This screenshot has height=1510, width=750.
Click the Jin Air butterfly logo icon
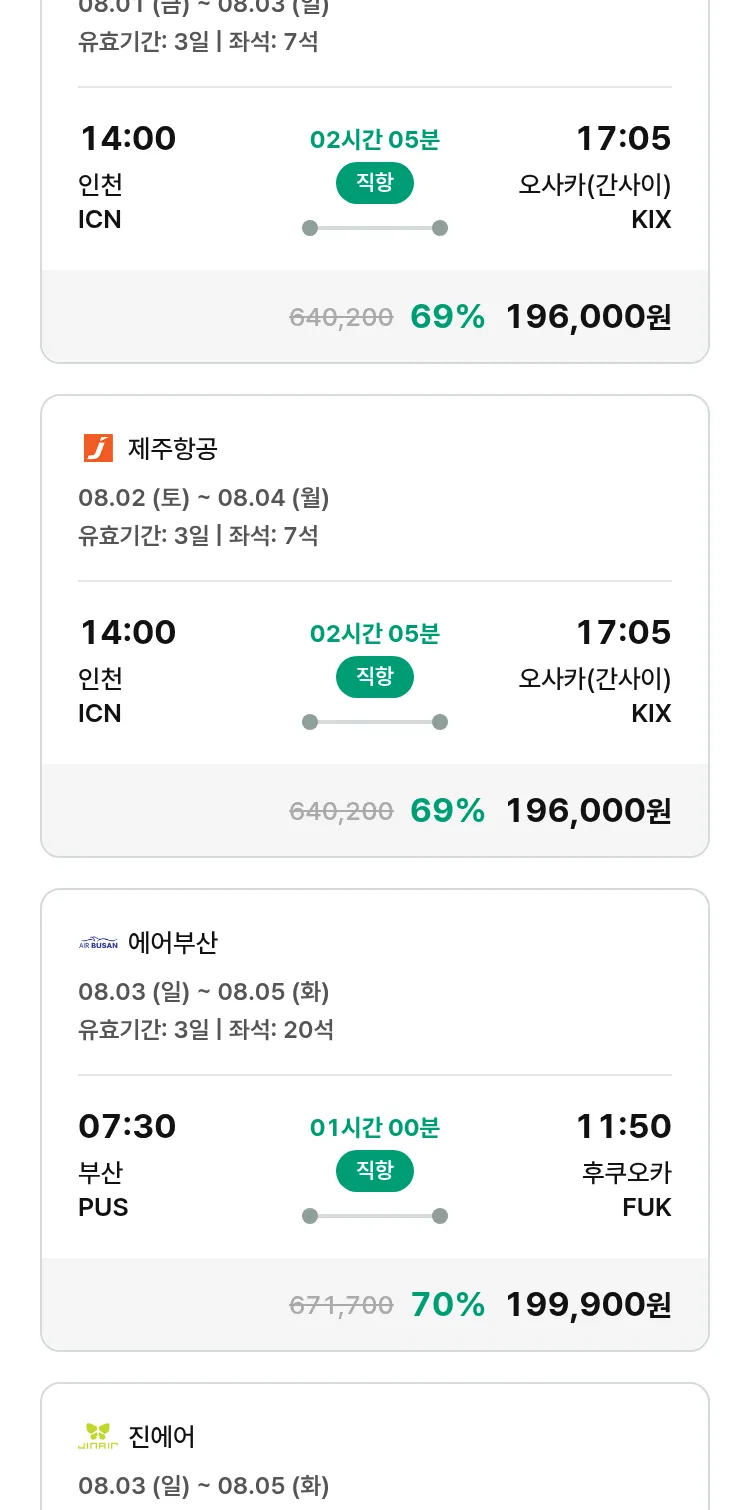coord(98,1436)
